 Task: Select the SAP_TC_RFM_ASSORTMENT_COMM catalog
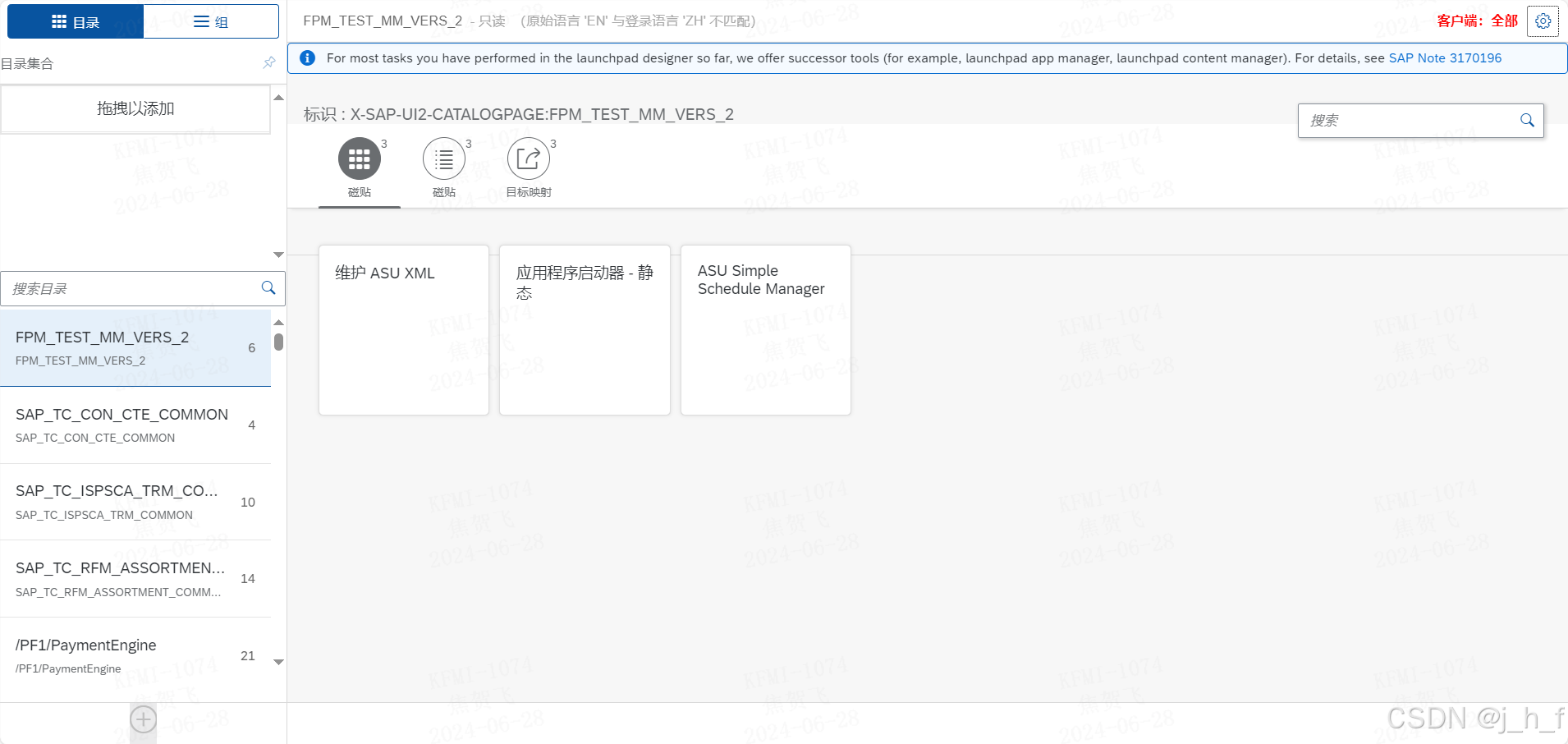coord(135,579)
